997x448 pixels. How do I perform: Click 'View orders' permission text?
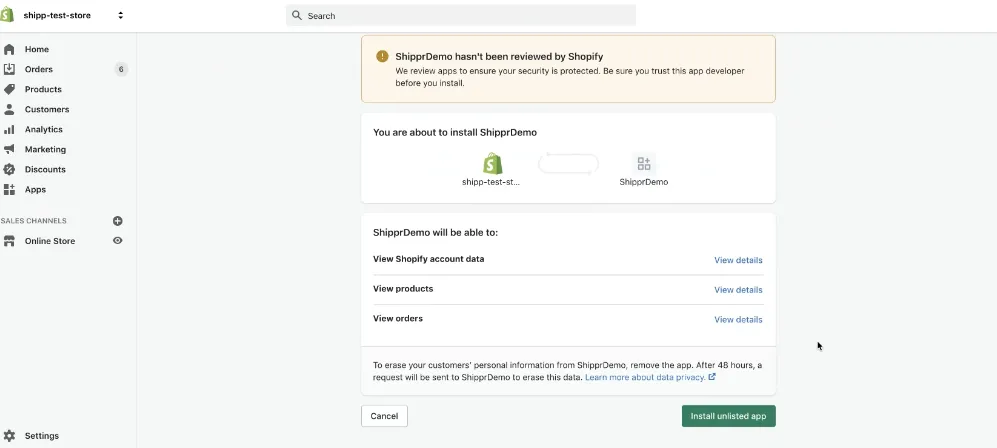[x=398, y=318]
